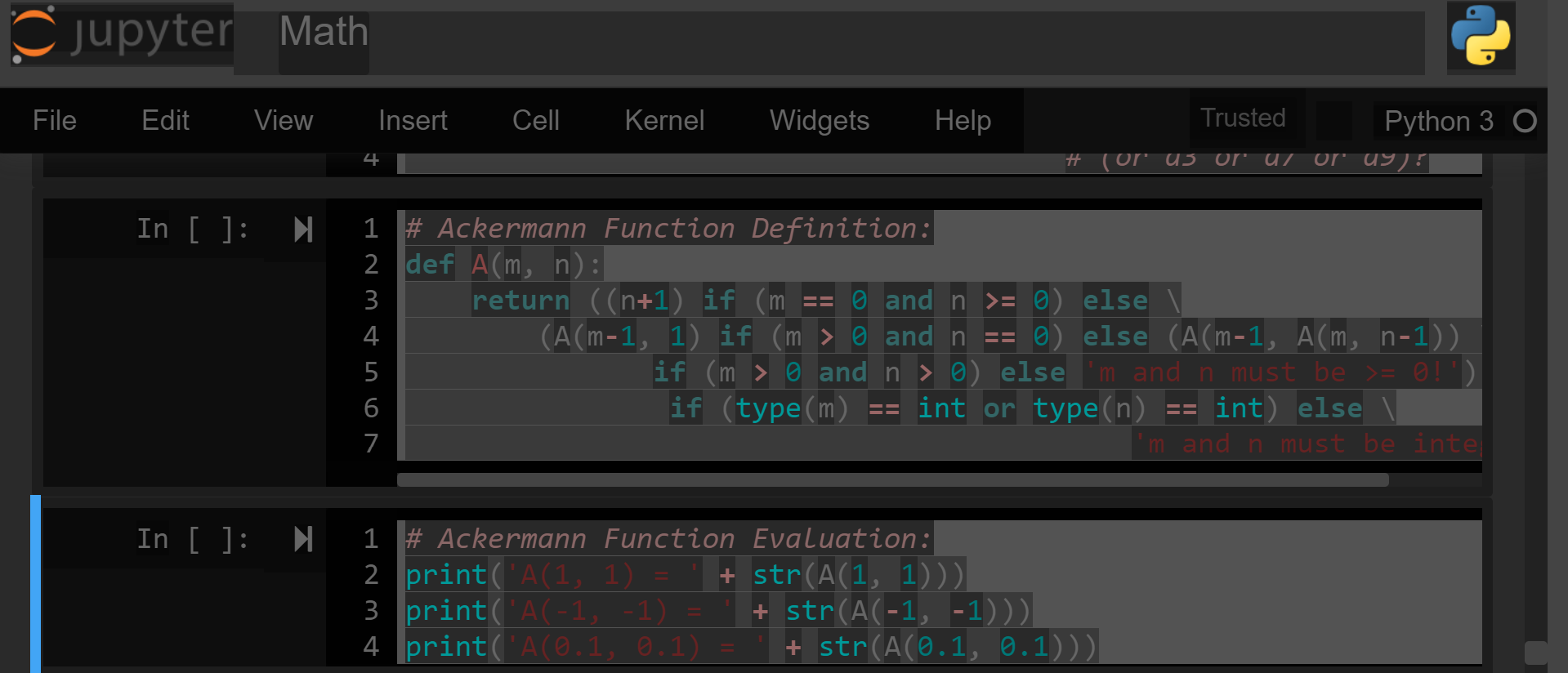Expand the Insert menu
Image resolution: width=1568 pixels, height=673 pixels.
tap(413, 121)
